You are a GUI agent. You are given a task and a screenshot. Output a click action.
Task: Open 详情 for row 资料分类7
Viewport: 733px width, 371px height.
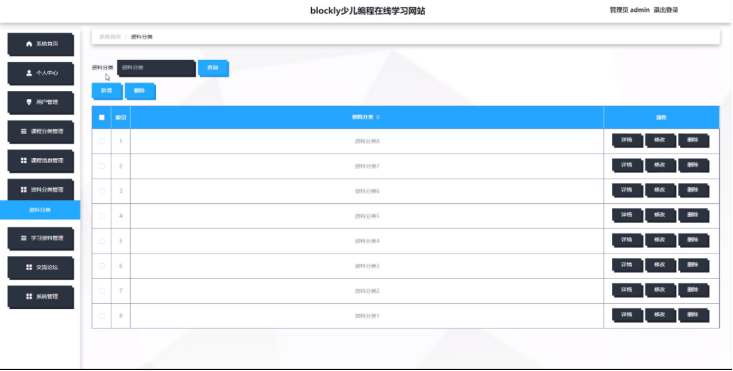pyautogui.click(x=627, y=165)
